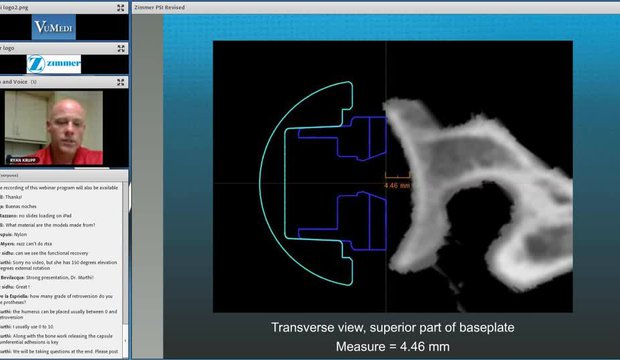Expand the logo2.png panel to fullscreen
The image size is (620, 360).
[x=121, y=8]
